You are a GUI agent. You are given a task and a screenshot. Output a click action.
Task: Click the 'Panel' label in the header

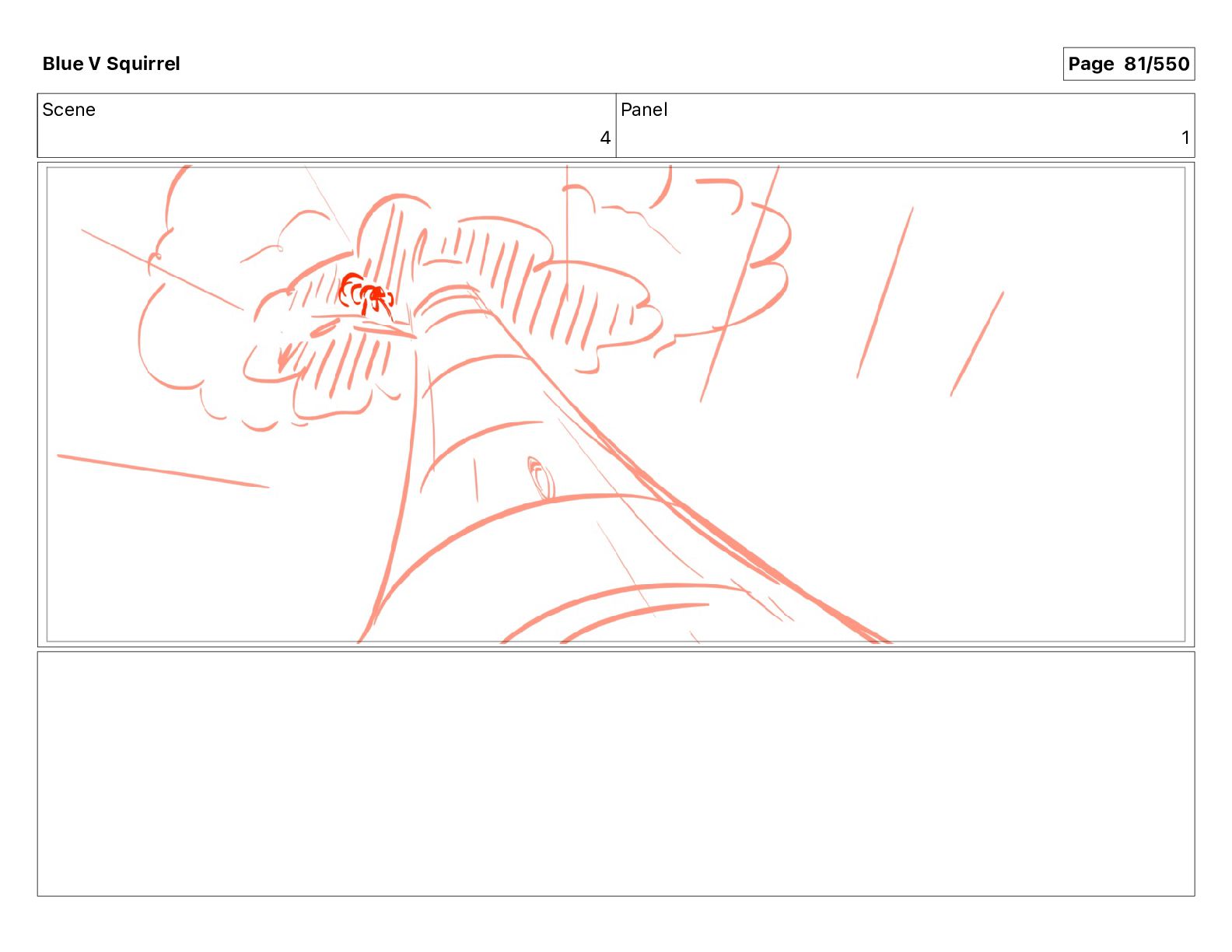click(x=644, y=110)
